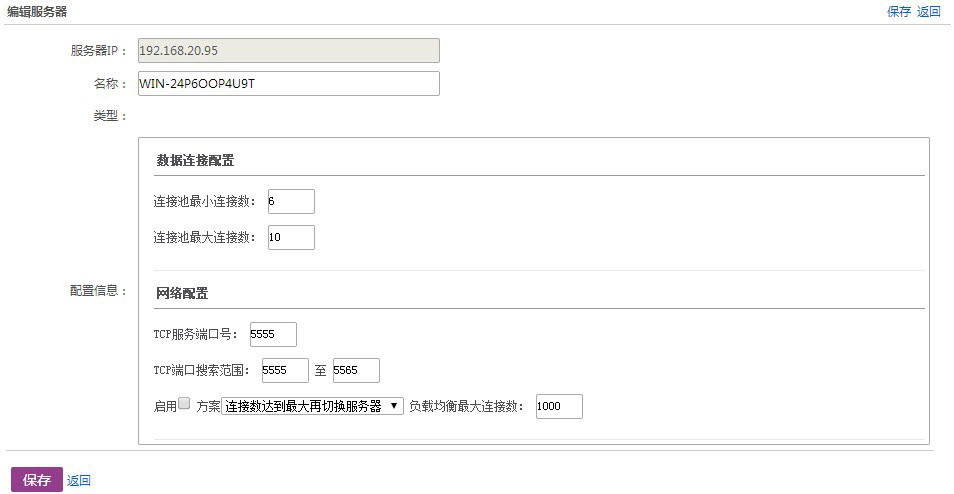Screen dimensions: 954x494
Task: Click the TCP服务端口号 input field
Action: [x=273, y=335]
